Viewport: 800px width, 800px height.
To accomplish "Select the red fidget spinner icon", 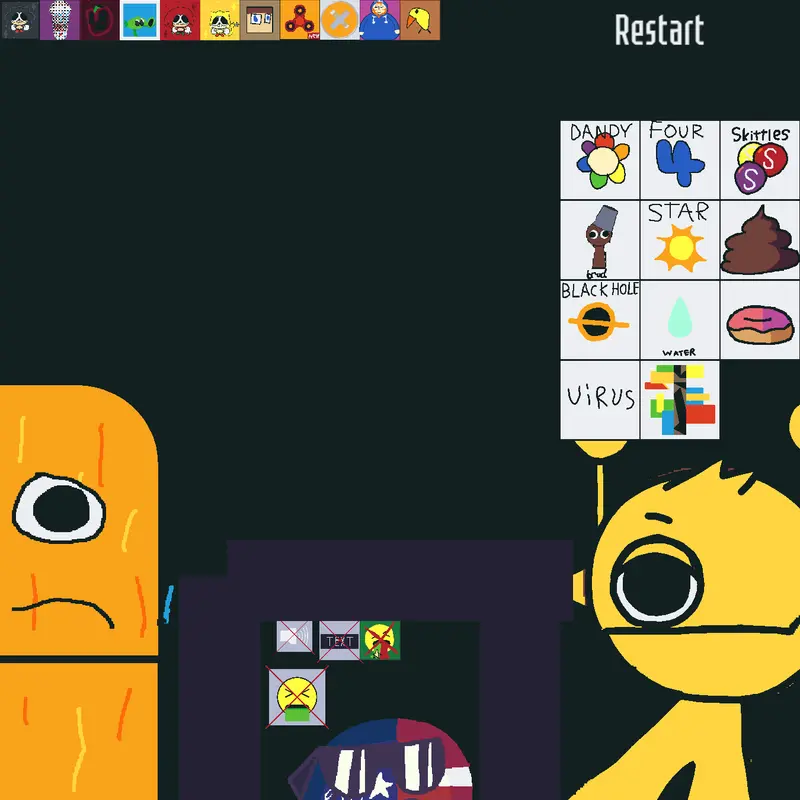I will [x=299, y=20].
